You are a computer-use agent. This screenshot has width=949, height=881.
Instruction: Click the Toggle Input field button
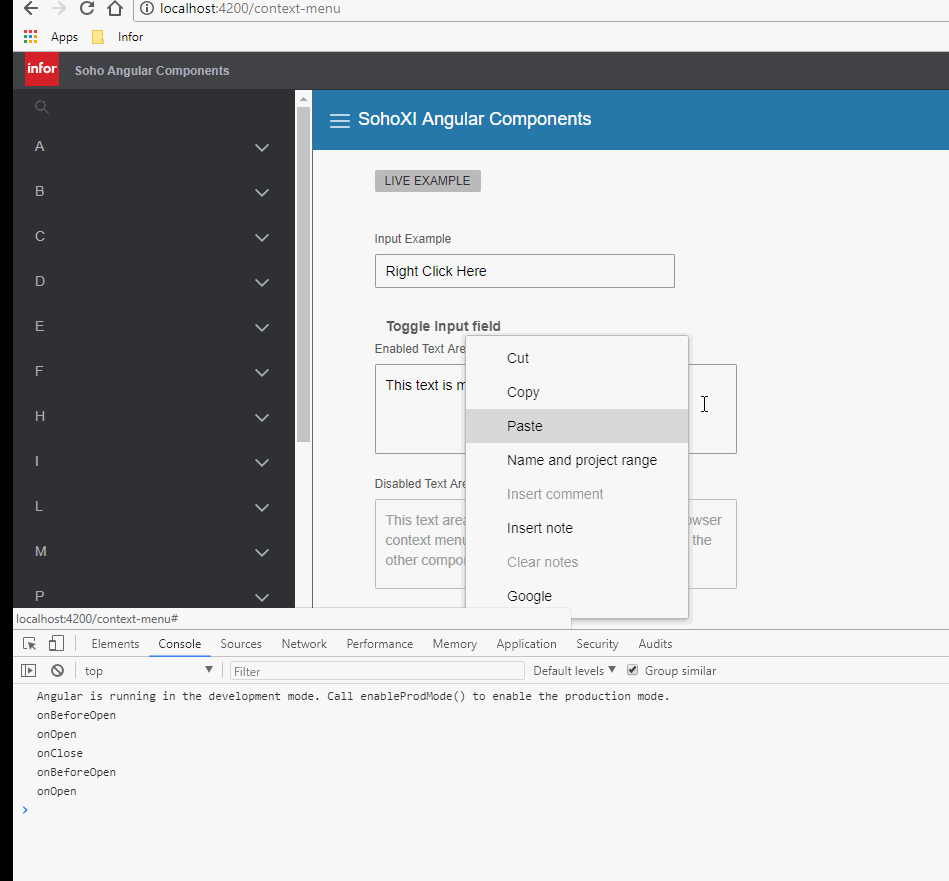tap(443, 326)
